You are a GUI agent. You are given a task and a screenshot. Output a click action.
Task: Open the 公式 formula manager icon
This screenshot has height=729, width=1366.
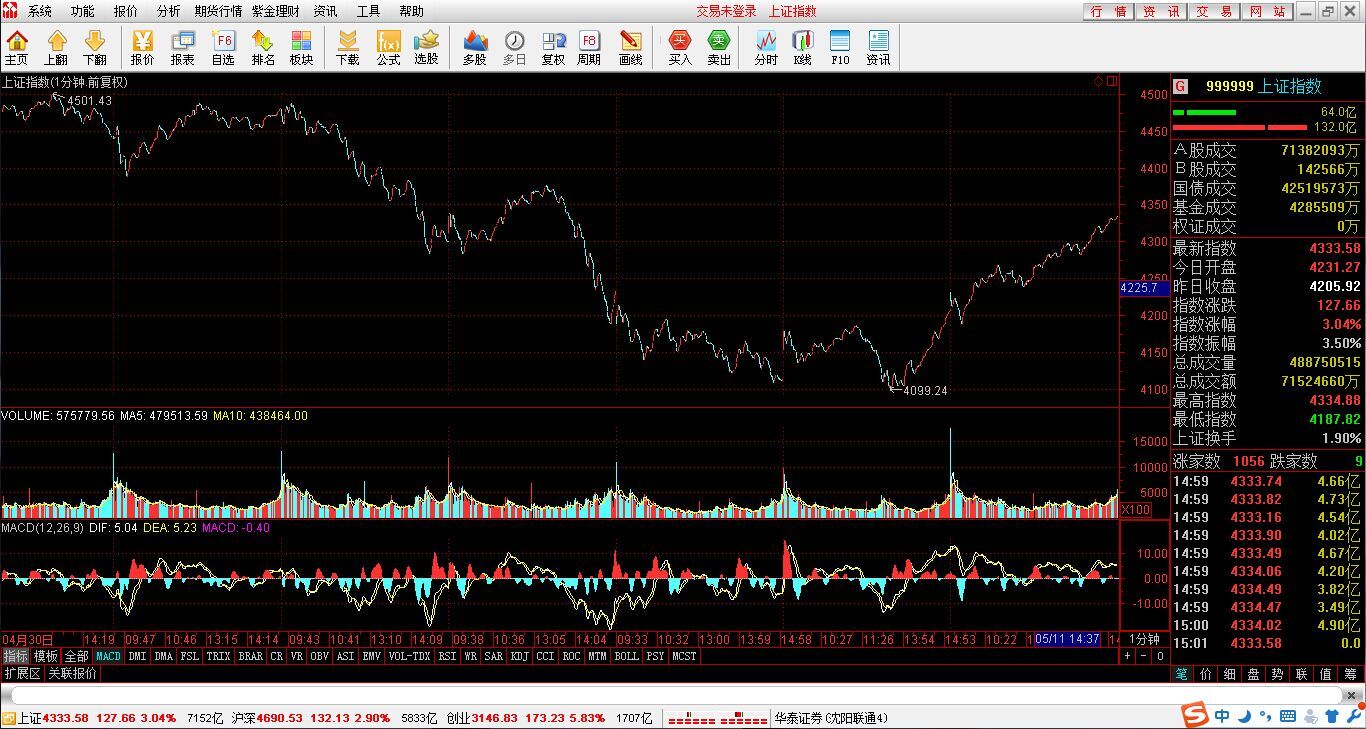click(x=388, y=47)
